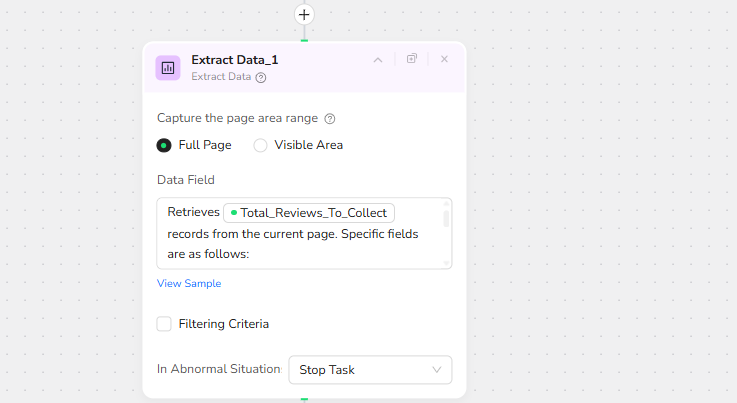Click the Data Field scrollbar

[446, 218]
